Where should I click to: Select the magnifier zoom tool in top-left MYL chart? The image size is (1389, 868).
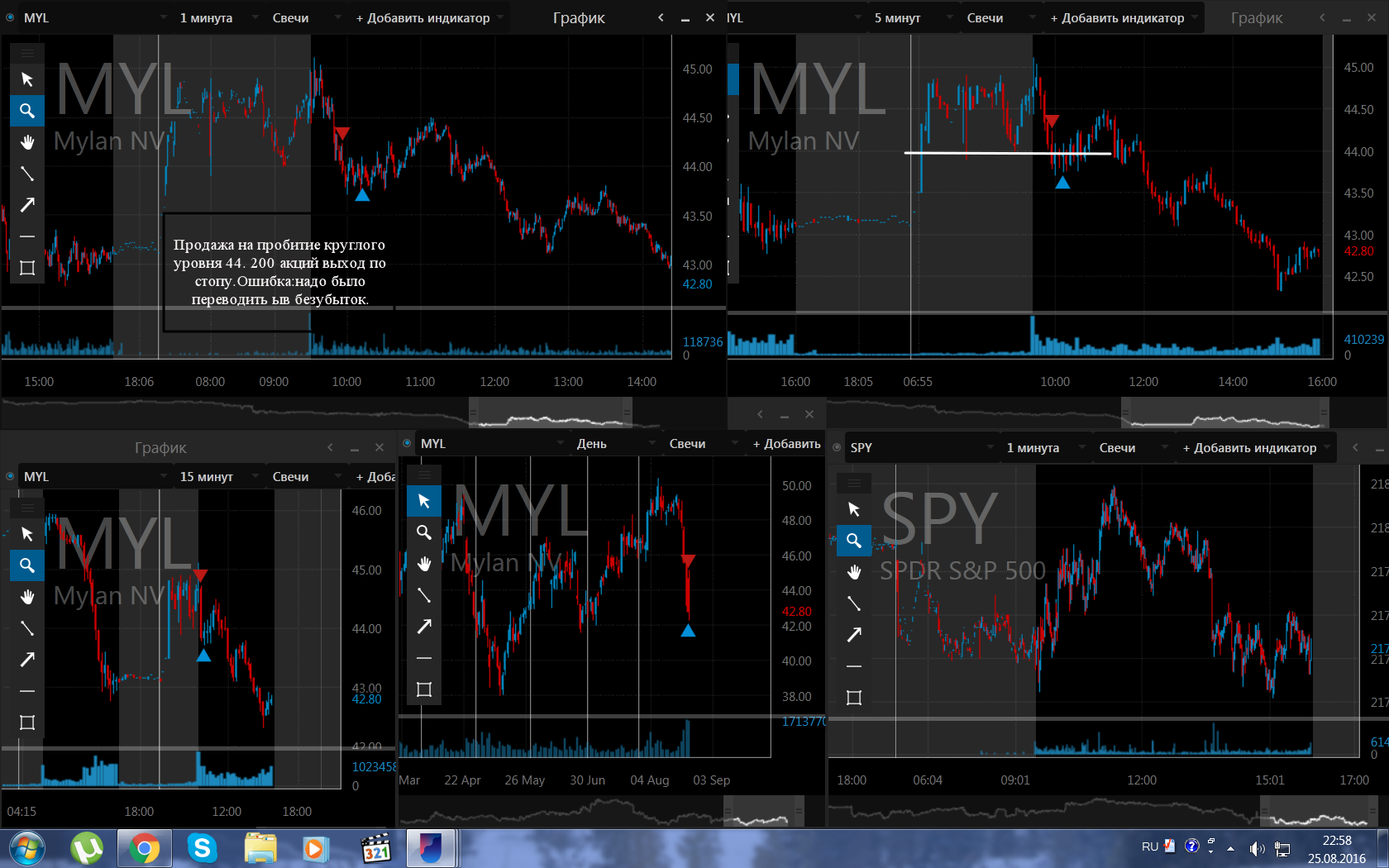pos(27,111)
